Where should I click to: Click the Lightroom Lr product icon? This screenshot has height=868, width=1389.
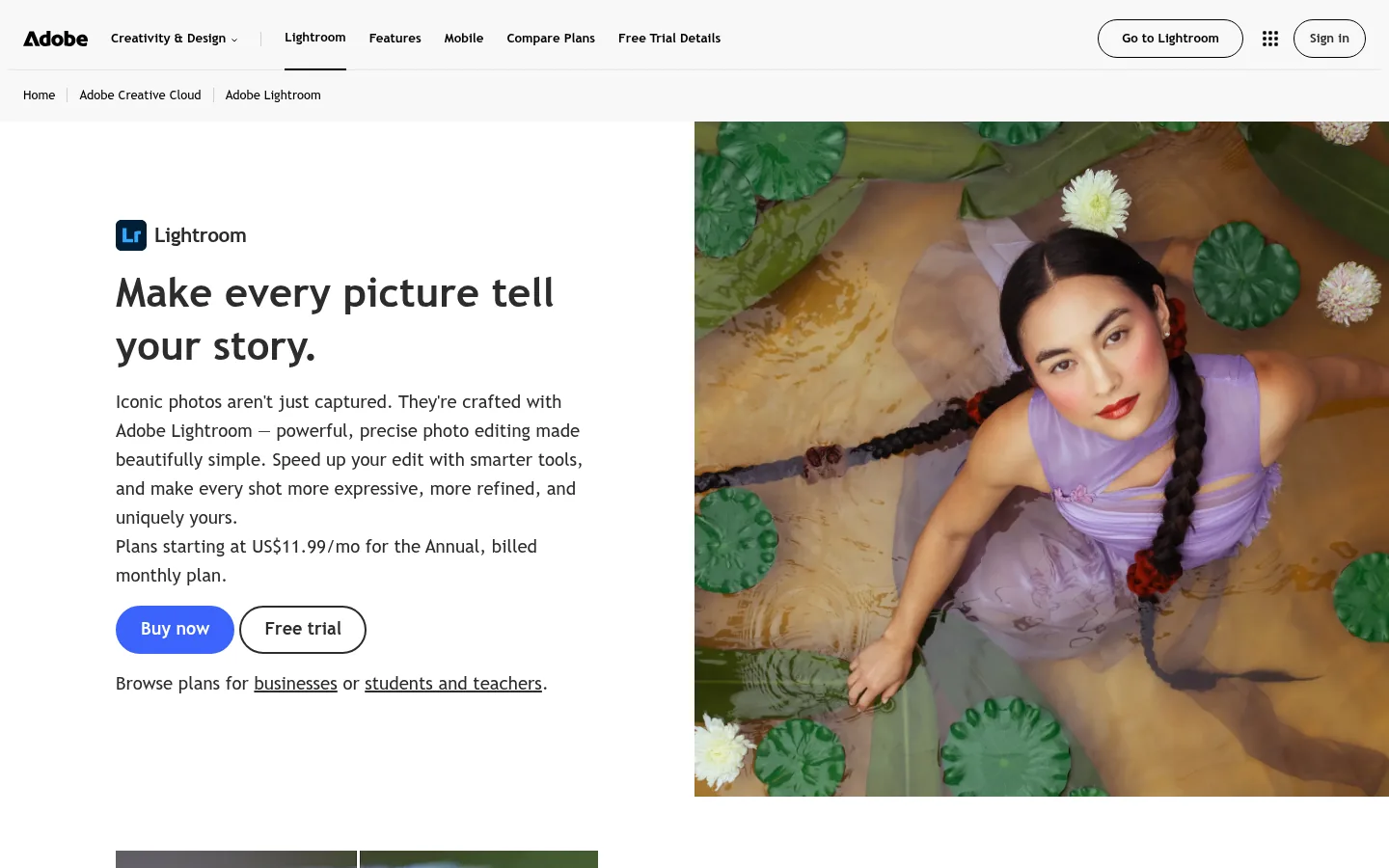pos(131,235)
